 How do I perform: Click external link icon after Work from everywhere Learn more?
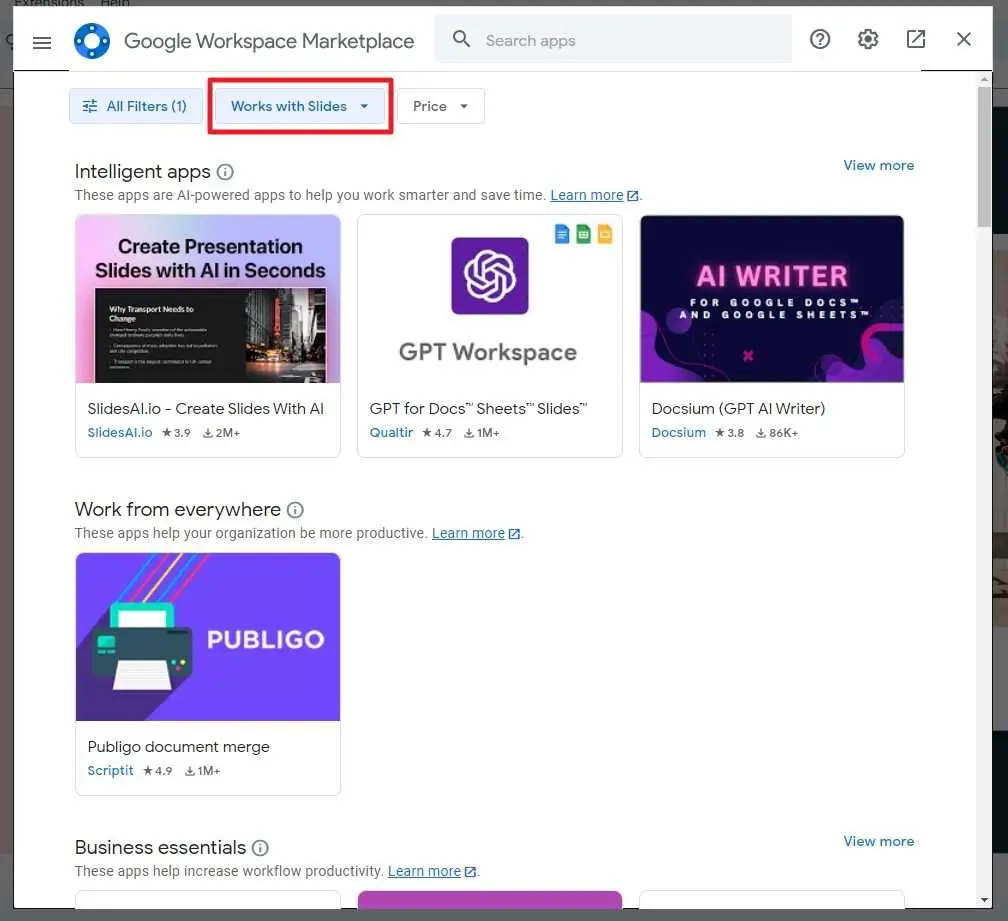tap(514, 533)
